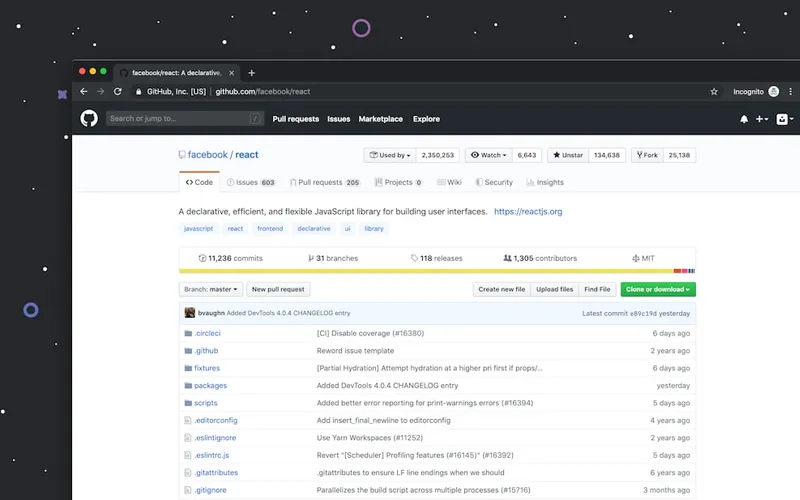
Task: View 11,236 commits
Action: [231, 258]
